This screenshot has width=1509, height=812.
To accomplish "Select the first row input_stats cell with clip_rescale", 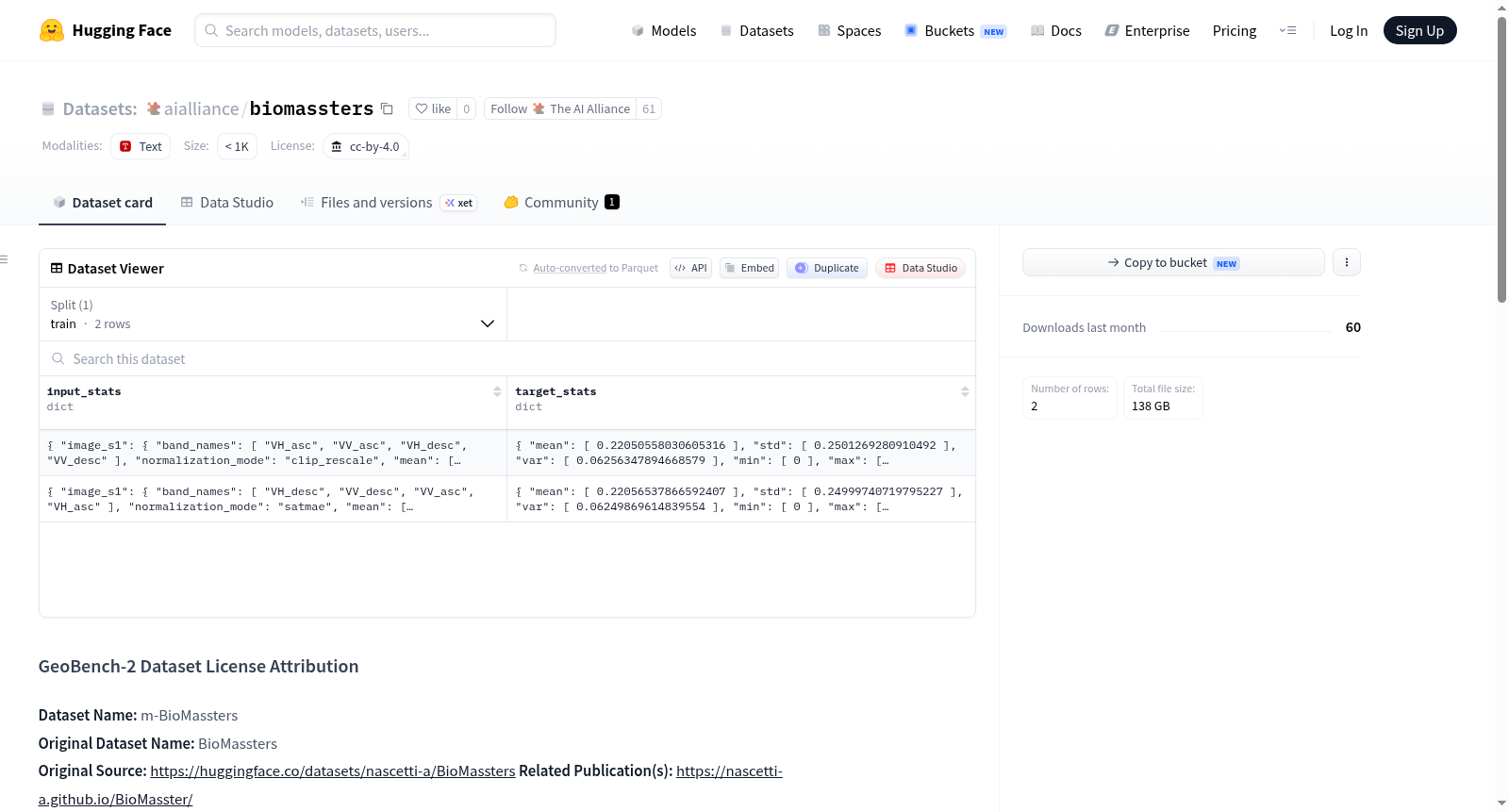I will [x=273, y=453].
